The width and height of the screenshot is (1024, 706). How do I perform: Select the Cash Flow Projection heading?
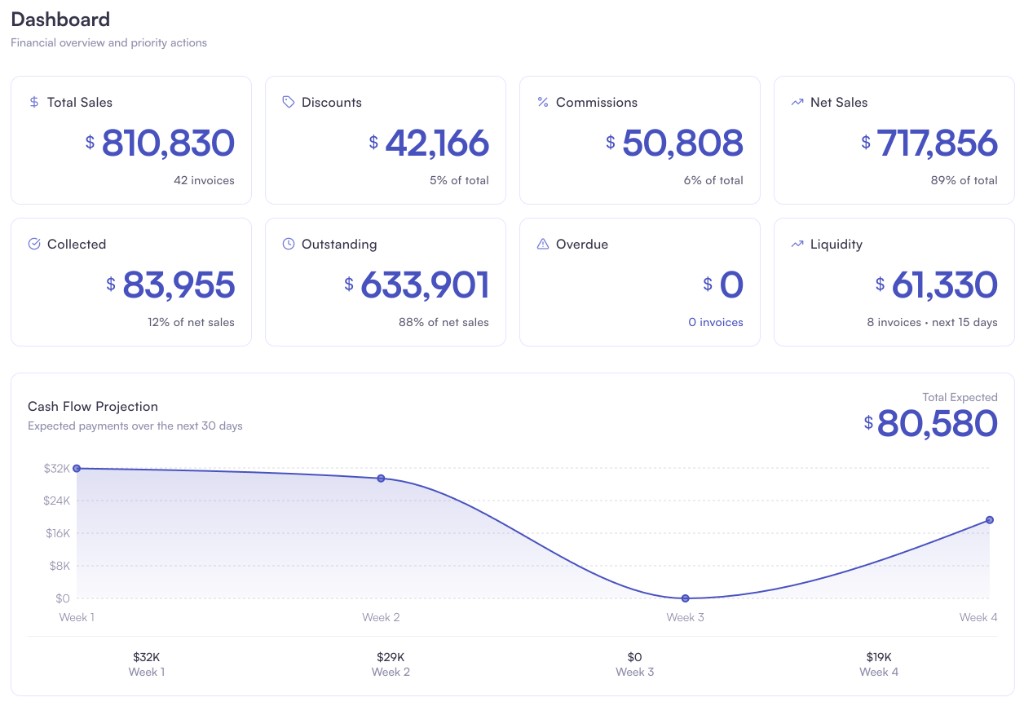click(93, 406)
